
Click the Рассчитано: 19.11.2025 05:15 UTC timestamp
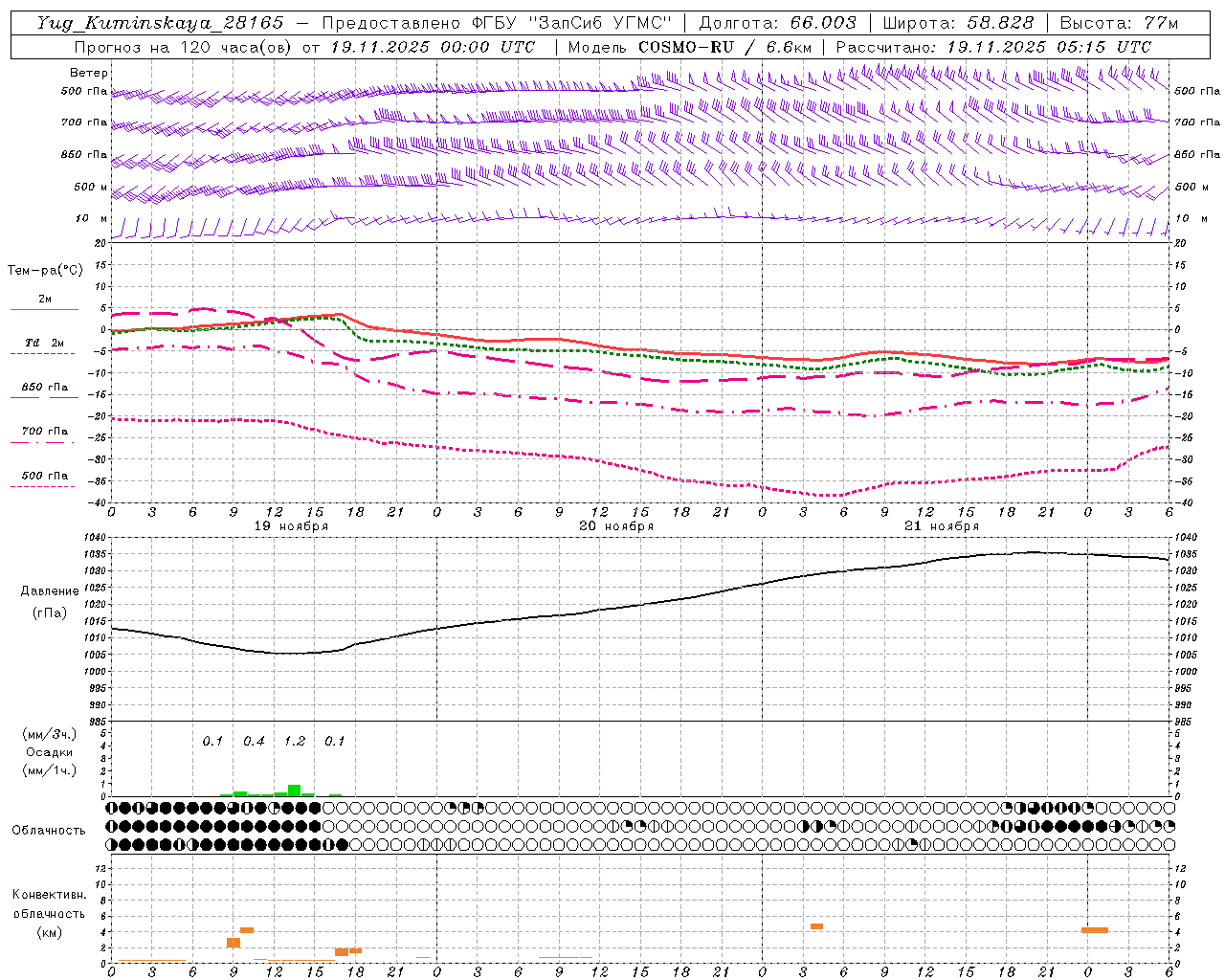tap(993, 47)
